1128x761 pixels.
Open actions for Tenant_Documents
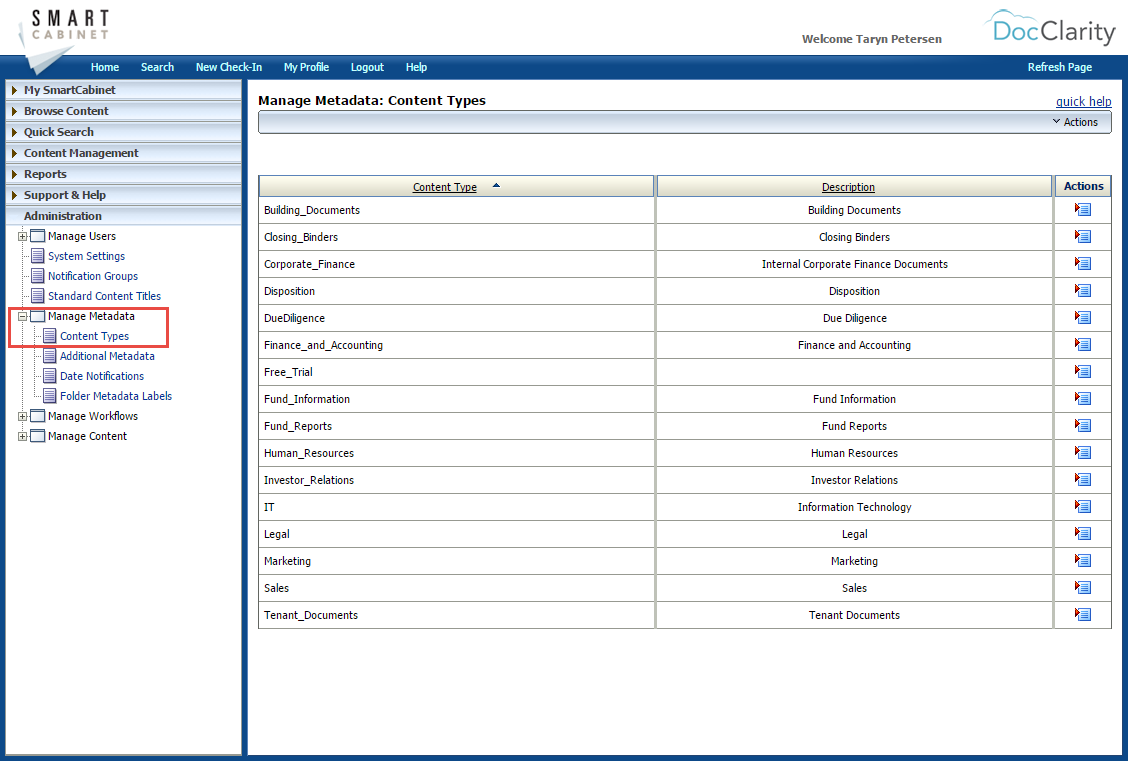click(1082, 614)
